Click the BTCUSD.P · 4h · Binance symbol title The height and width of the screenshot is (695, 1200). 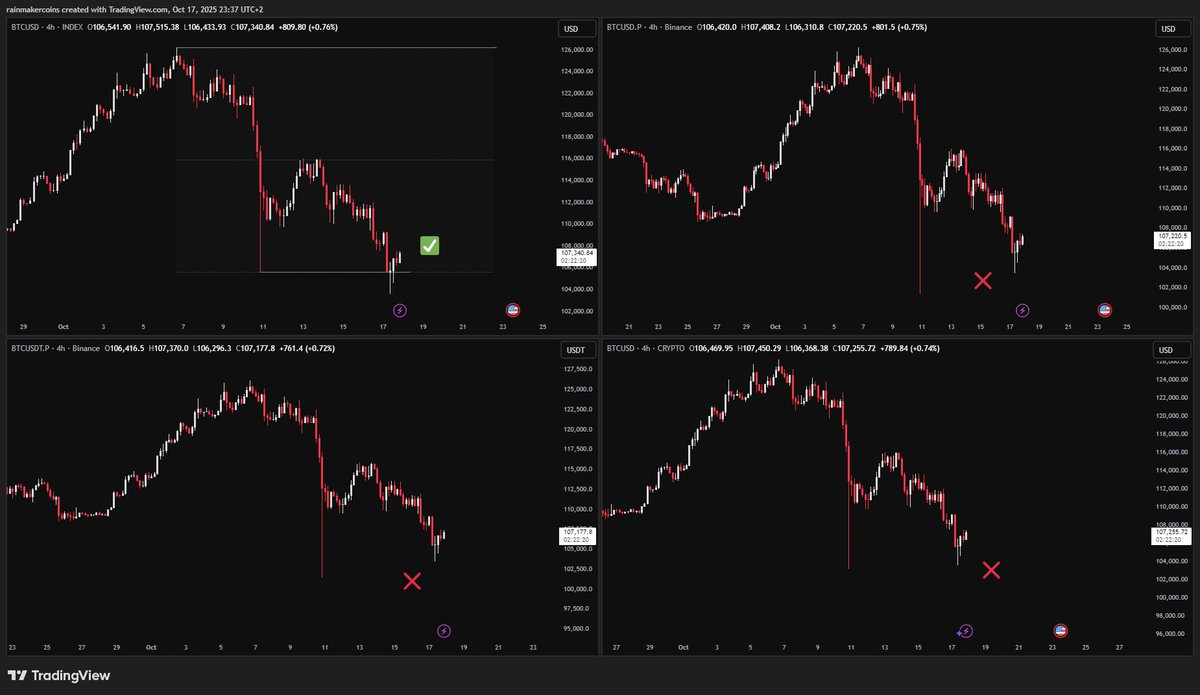[x=649, y=27]
